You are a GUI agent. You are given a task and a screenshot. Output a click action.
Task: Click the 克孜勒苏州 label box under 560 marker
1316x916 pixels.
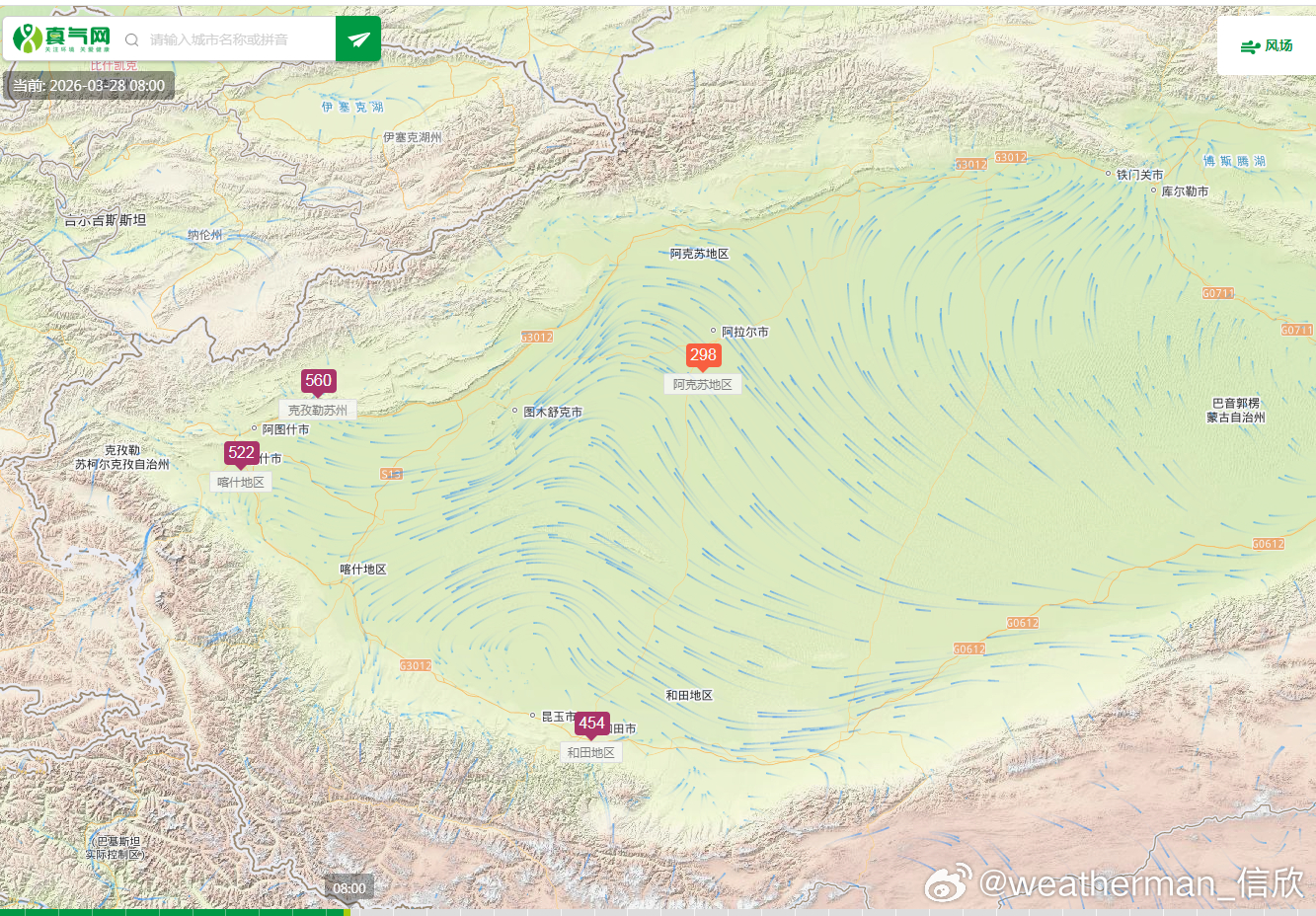[318, 410]
